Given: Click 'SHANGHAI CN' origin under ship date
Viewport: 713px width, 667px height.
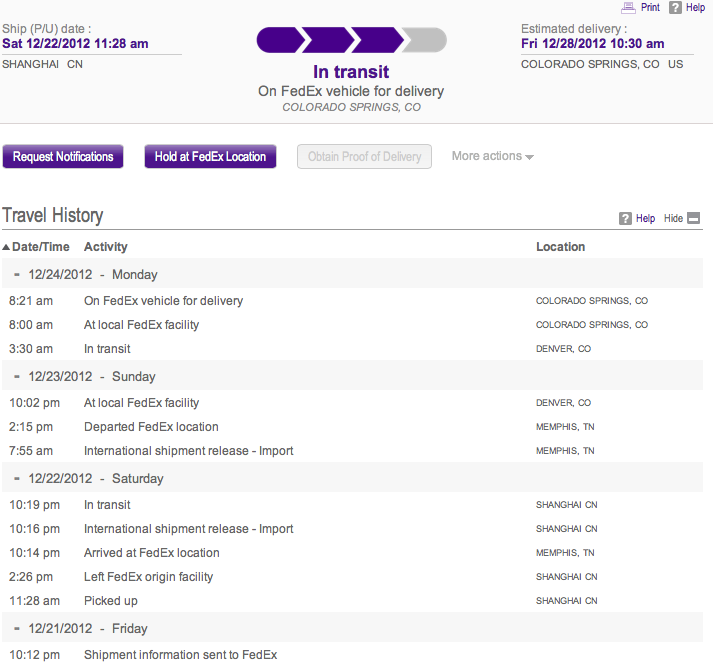Looking at the screenshot, I should (x=42, y=64).
